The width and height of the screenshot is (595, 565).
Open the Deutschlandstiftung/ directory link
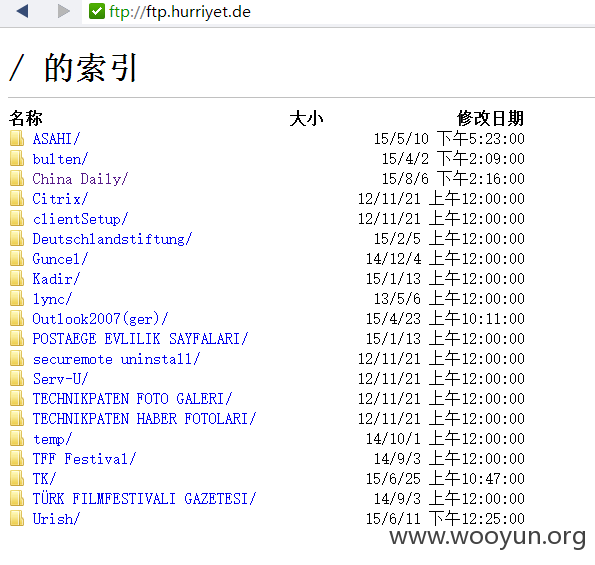[x=112, y=239]
